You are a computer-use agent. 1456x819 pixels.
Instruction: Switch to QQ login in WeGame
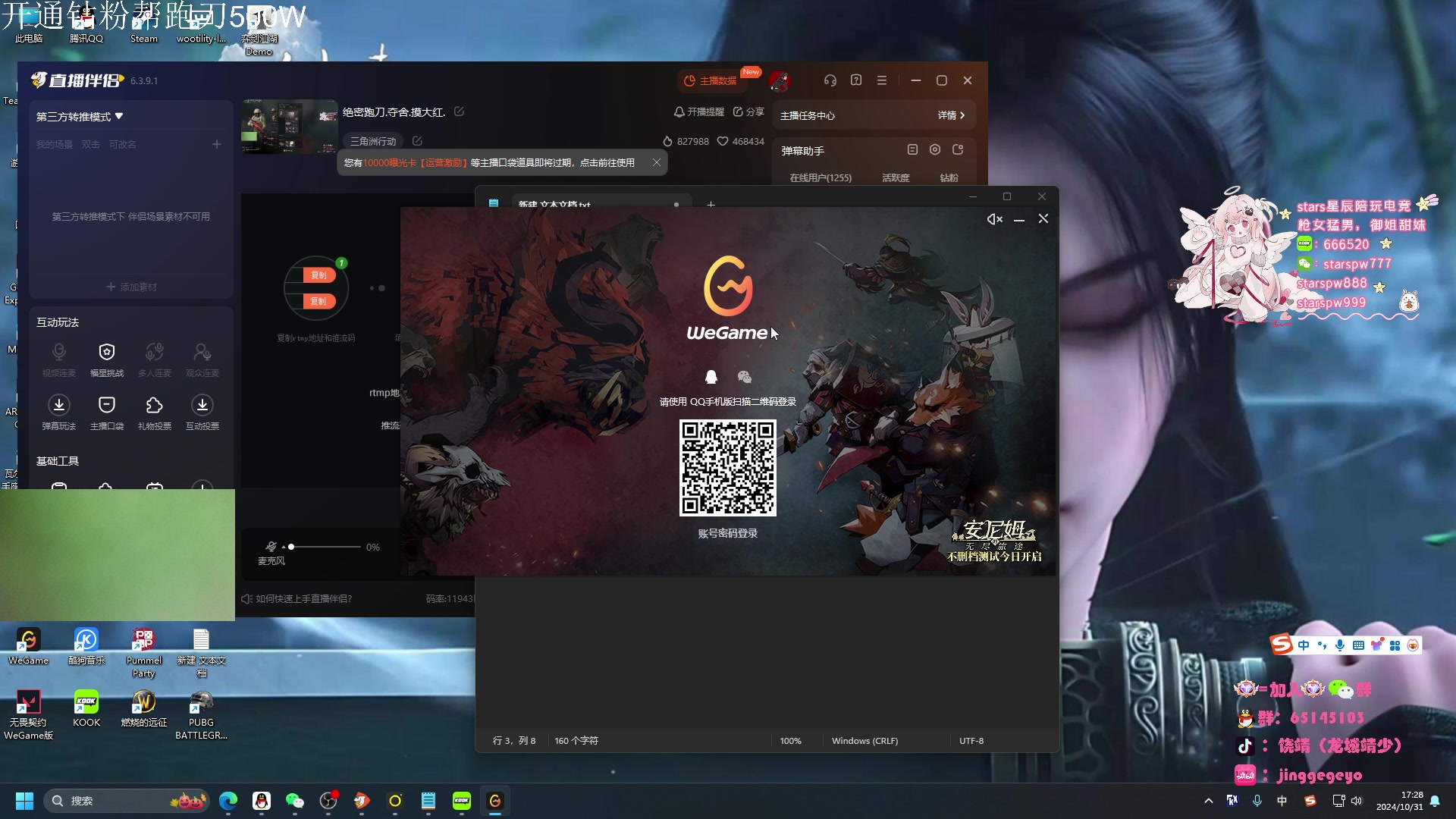[x=711, y=377]
